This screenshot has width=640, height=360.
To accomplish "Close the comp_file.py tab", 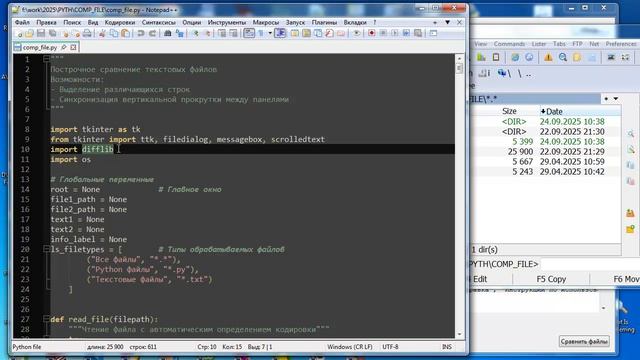I will [73, 47].
